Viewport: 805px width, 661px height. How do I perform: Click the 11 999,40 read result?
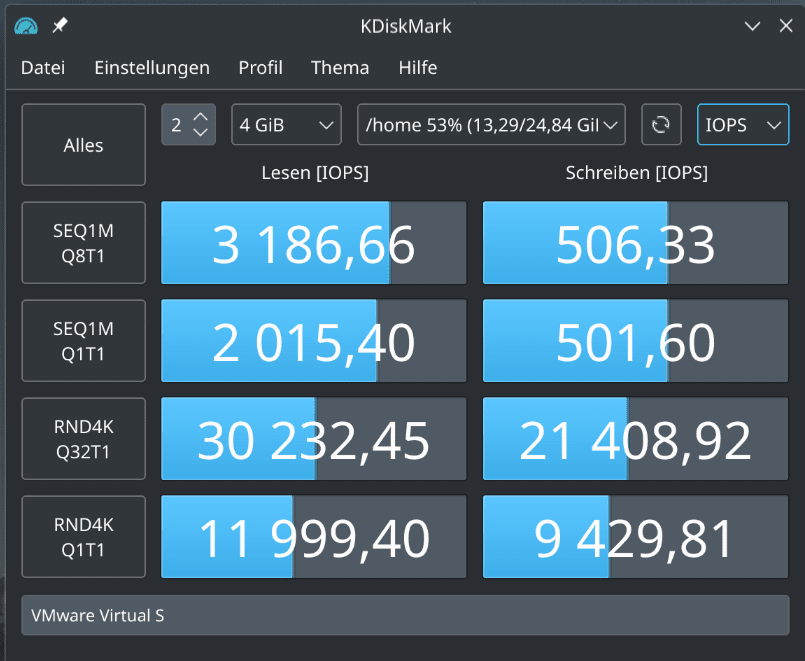(314, 537)
